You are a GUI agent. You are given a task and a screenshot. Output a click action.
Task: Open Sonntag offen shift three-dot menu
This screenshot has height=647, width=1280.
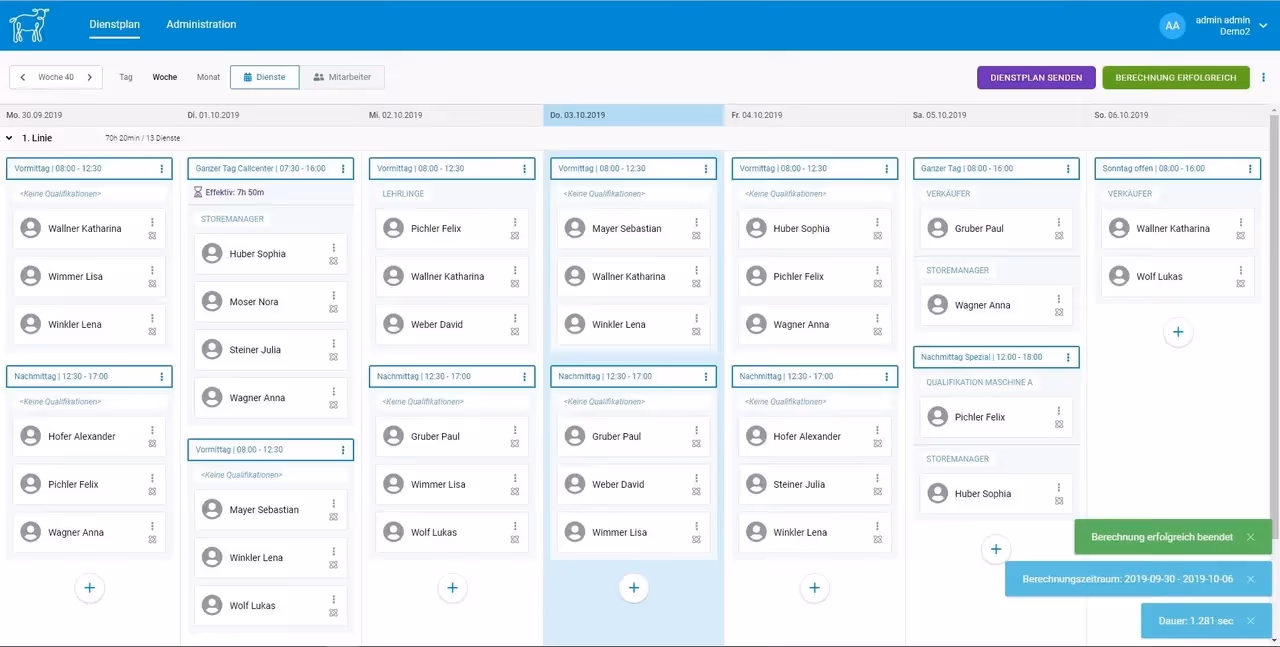click(1250, 169)
